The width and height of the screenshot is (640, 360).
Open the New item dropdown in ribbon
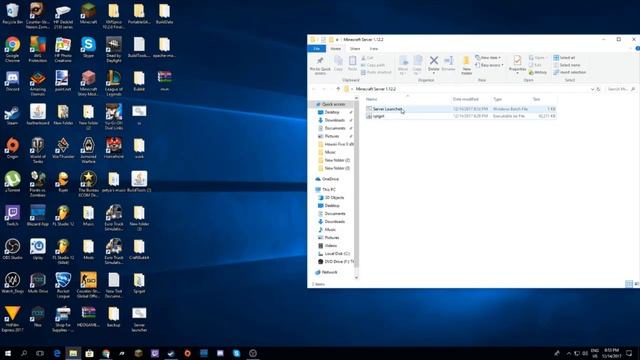tap(488, 58)
